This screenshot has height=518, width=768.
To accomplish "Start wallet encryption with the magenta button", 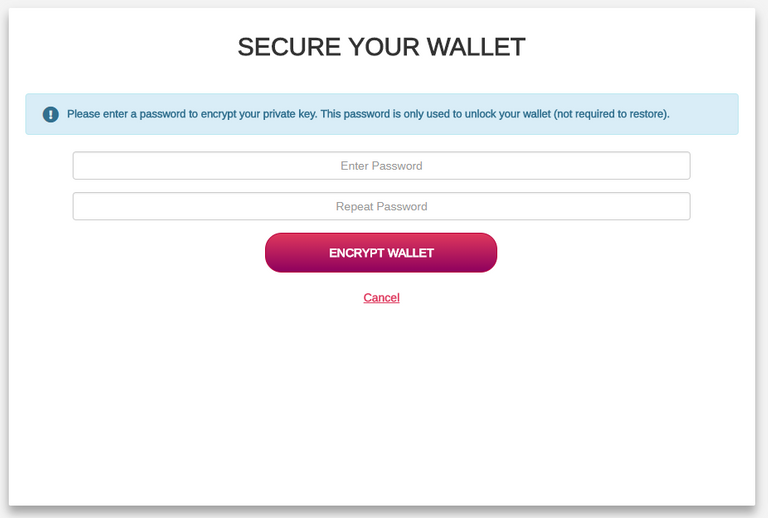I will (x=381, y=253).
